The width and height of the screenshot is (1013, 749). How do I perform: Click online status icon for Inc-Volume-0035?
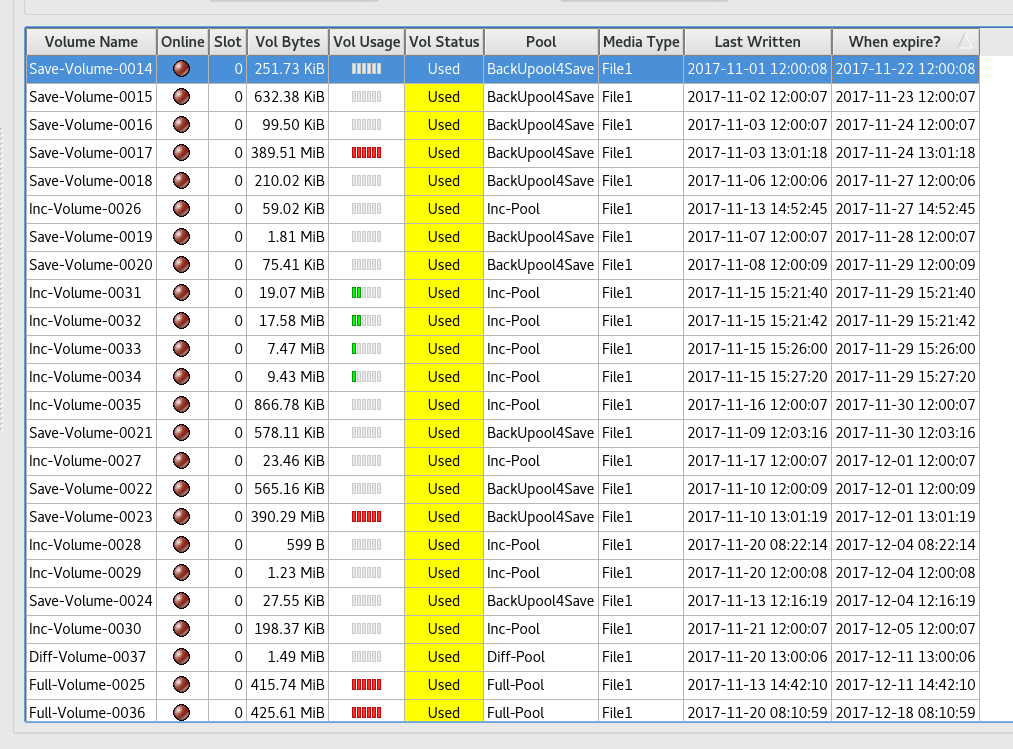click(x=182, y=405)
